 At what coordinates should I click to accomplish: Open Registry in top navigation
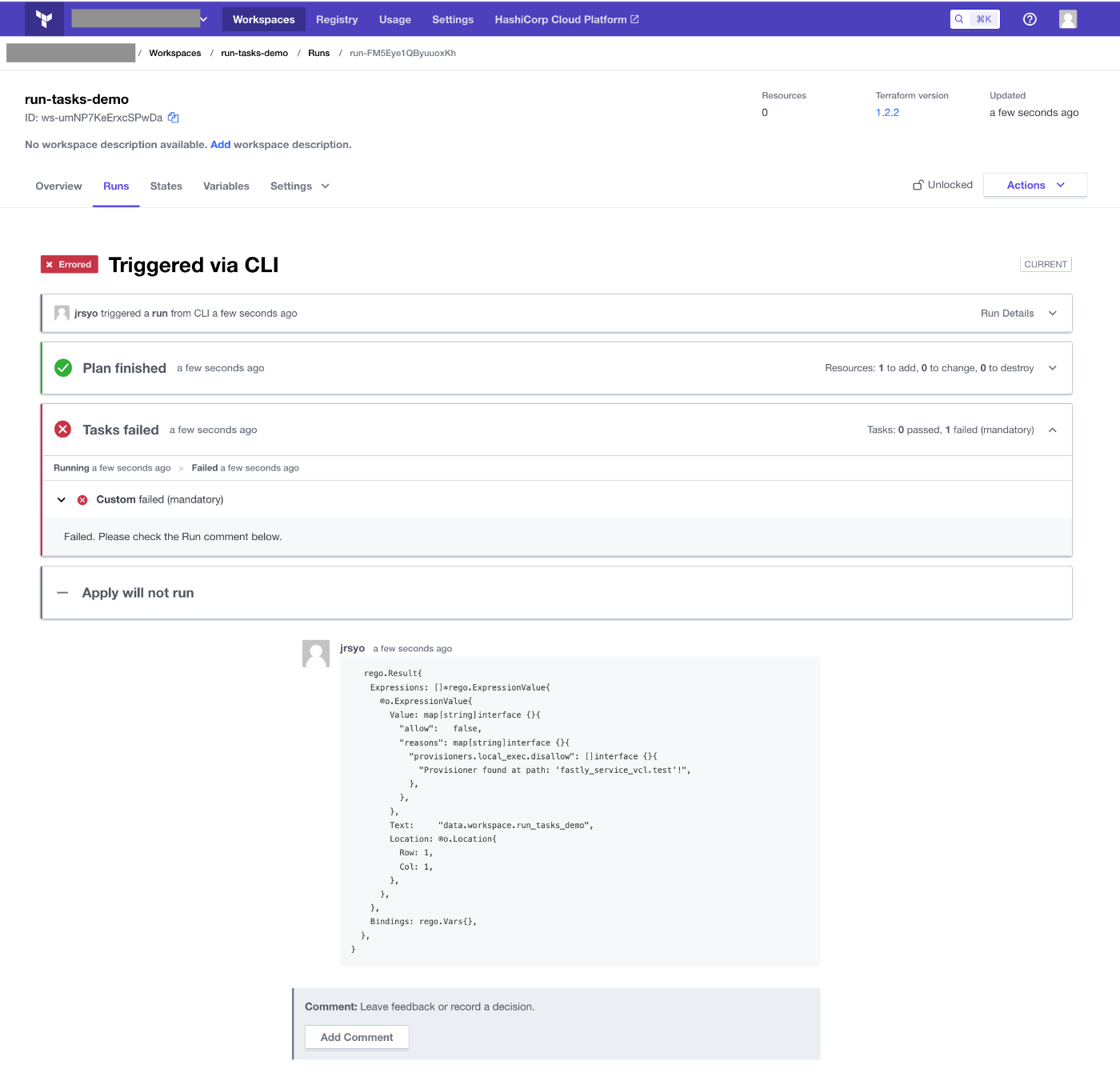pos(337,19)
